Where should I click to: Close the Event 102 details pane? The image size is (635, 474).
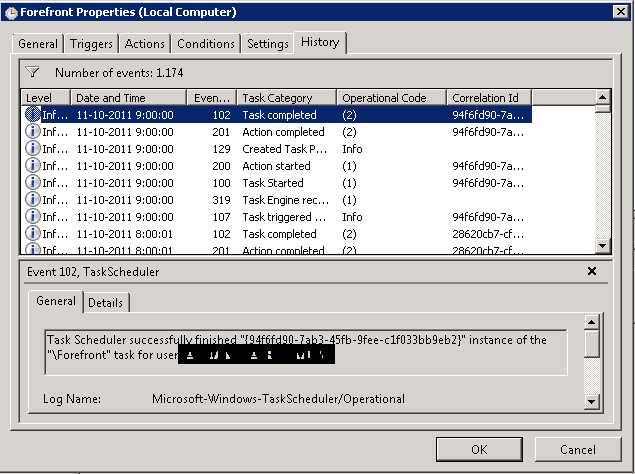pyautogui.click(x=592, y=271)
